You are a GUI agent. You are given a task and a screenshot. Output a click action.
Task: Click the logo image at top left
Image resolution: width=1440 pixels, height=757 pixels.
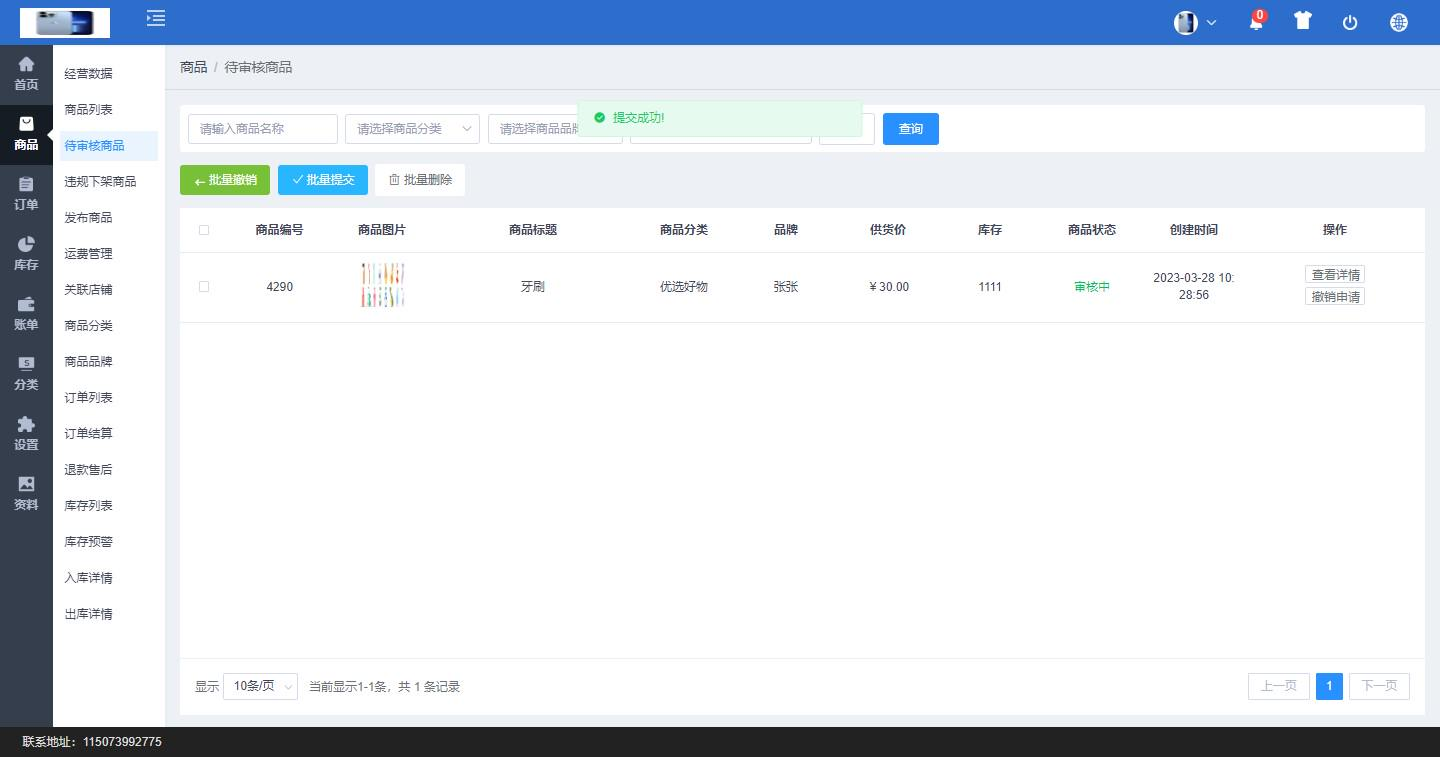(65, 22)
